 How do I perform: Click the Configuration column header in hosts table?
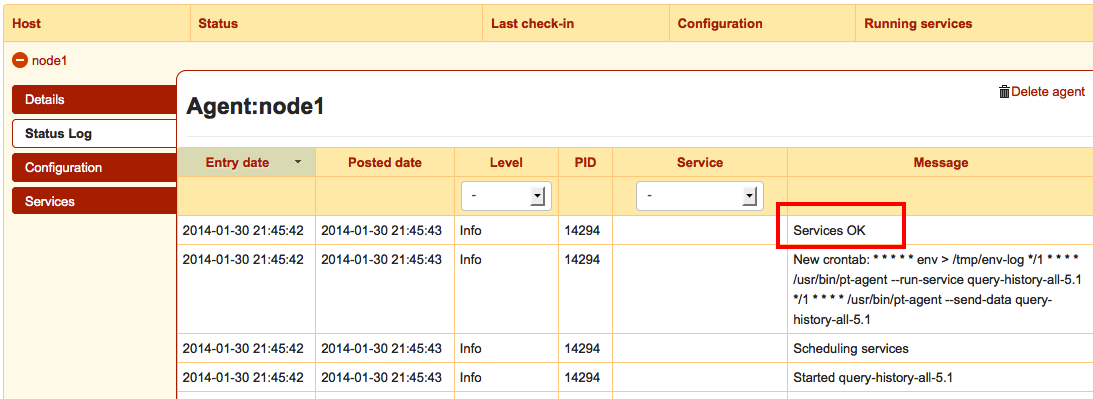(763, 23)
